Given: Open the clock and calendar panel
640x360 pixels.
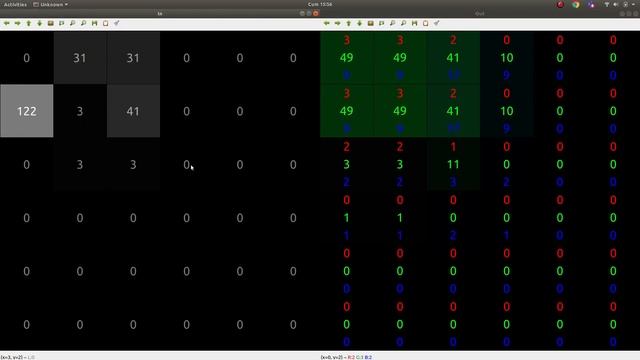Looking at the screenshot, I should coord(320,4).
